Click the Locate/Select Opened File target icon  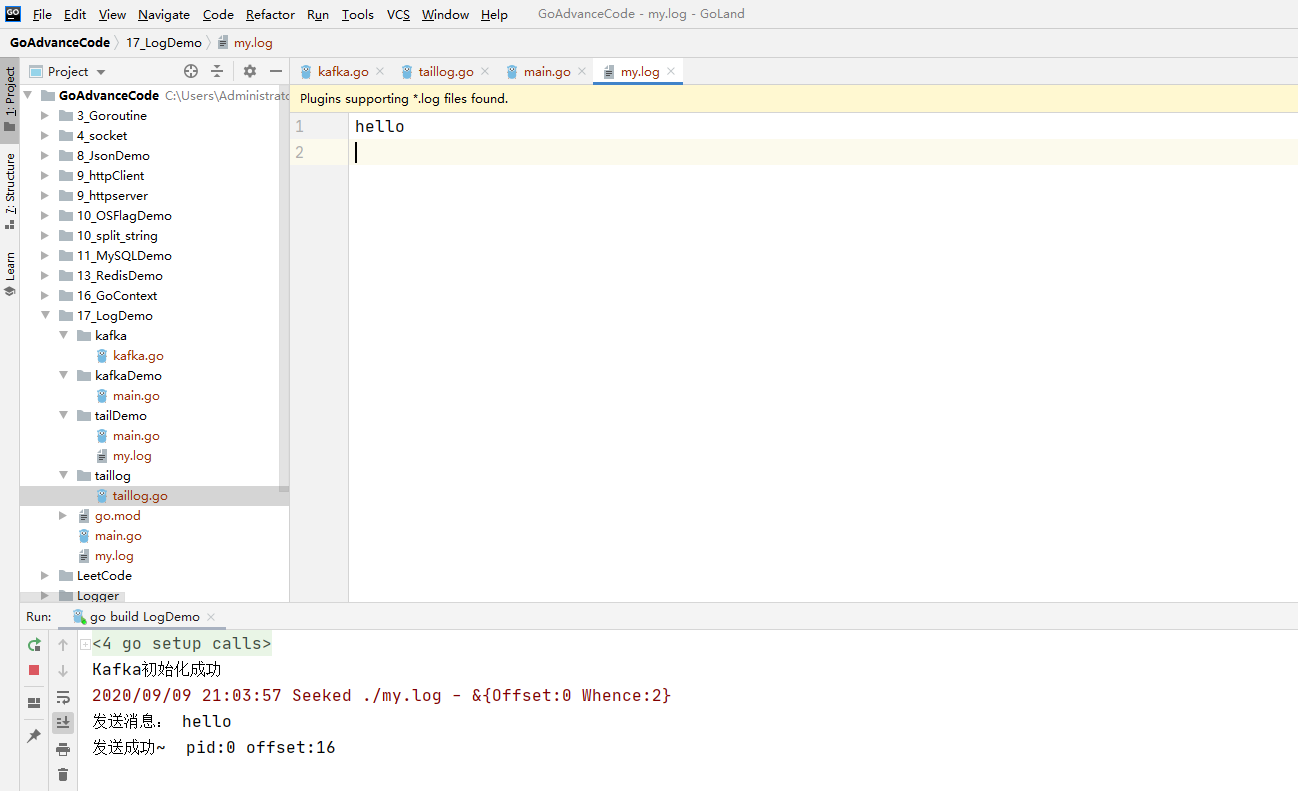pyautogui.click(x=191, y=71)
